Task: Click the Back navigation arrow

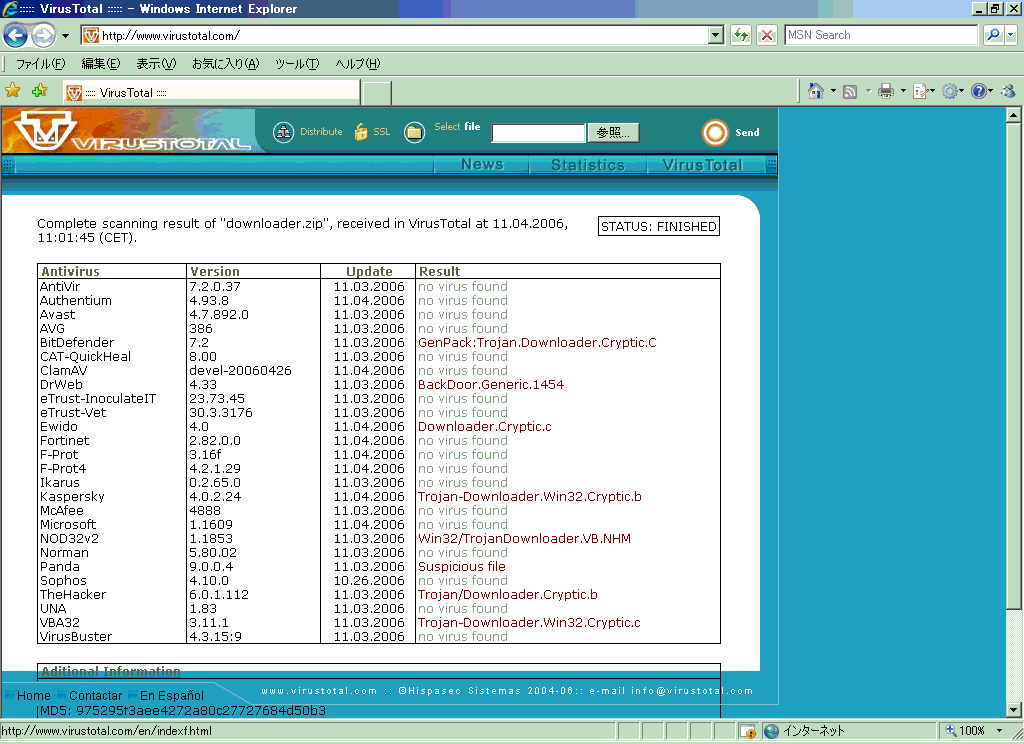Action: coord(15,35)
